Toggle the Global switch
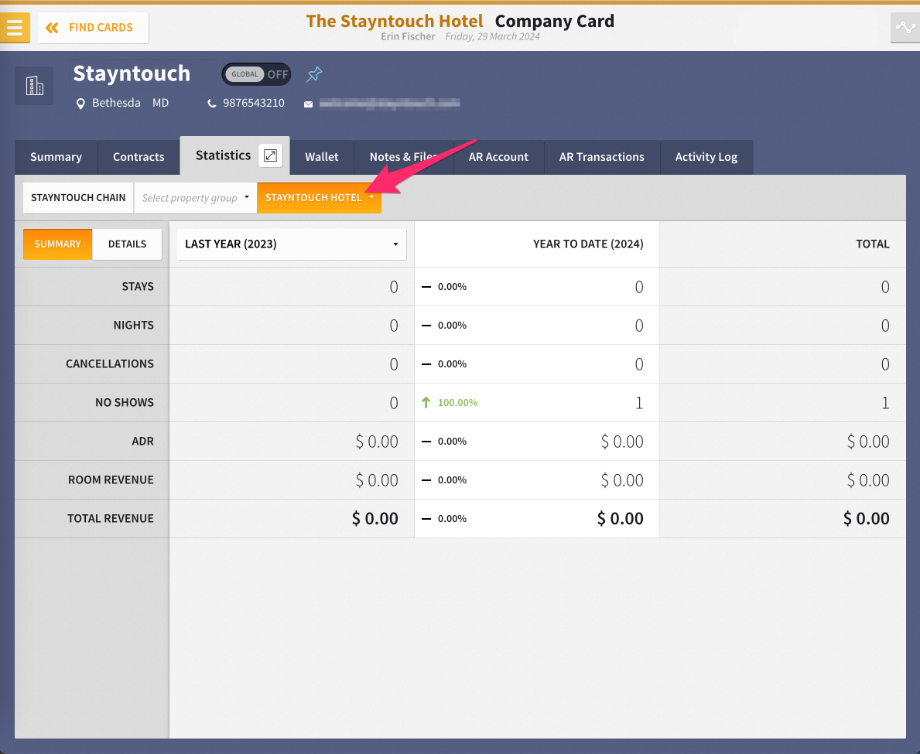 [256, 75]
